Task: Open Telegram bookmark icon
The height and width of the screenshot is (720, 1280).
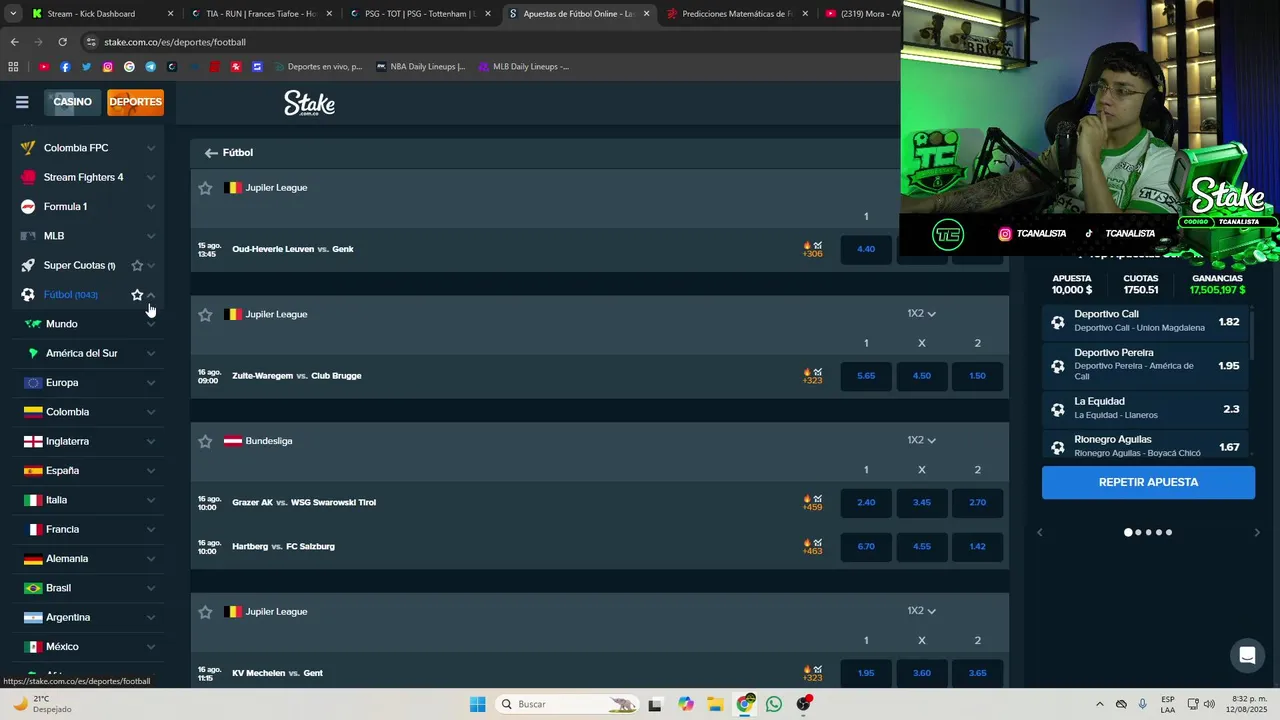Action: 150,67
